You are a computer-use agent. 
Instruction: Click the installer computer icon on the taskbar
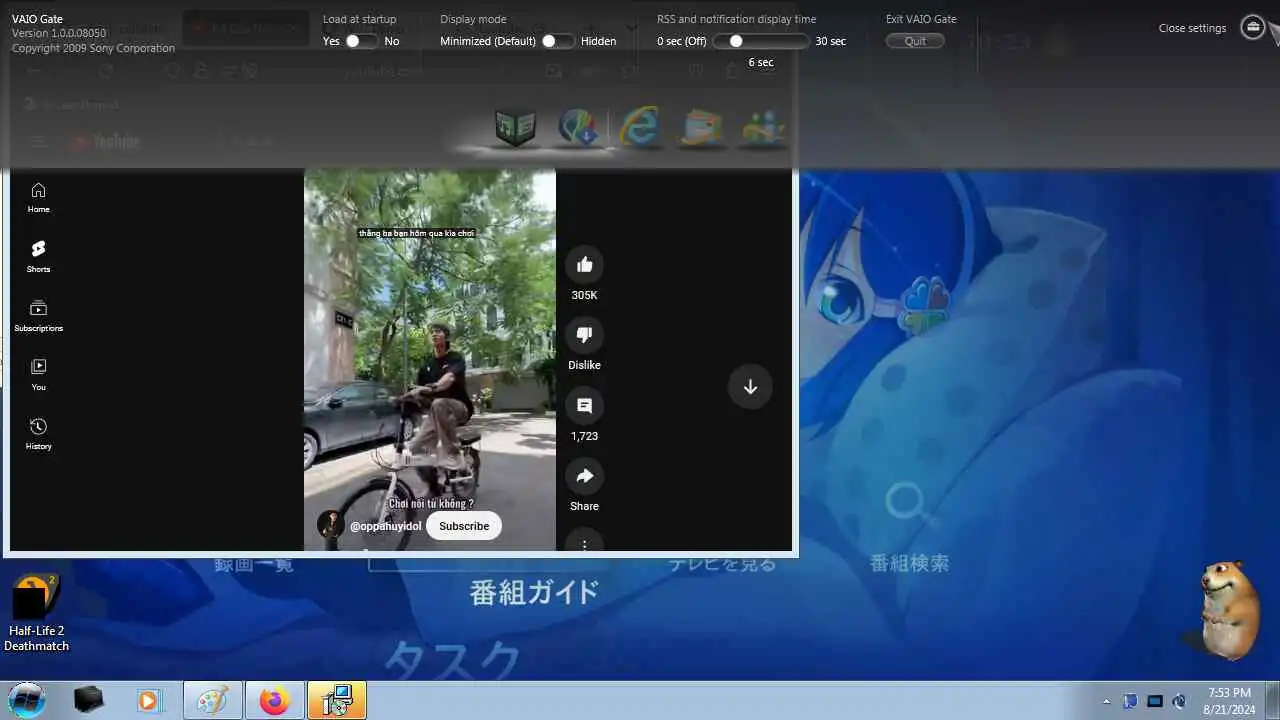click(337, 700)
